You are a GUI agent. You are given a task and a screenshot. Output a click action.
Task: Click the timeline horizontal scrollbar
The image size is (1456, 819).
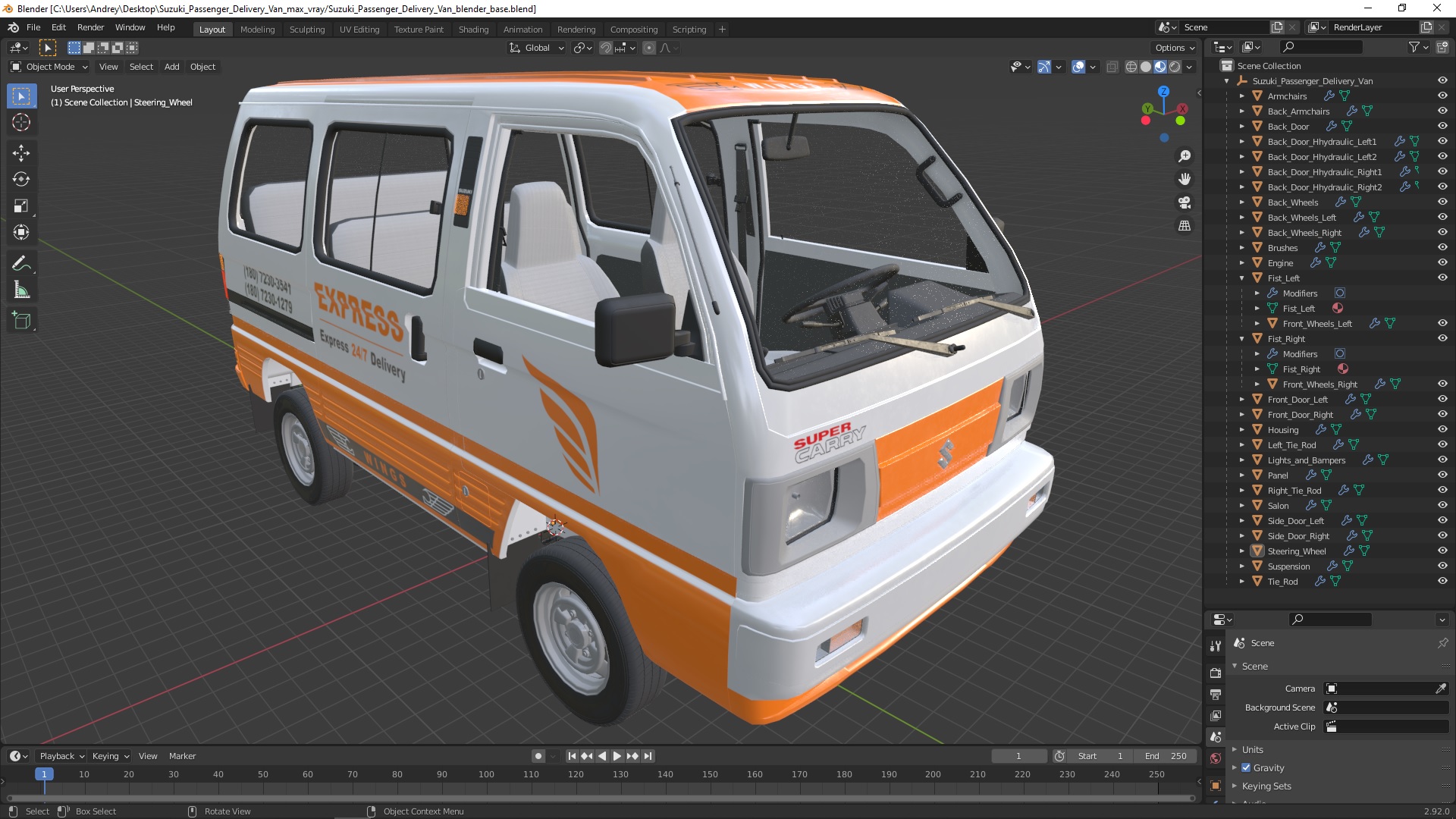[601, 798]
